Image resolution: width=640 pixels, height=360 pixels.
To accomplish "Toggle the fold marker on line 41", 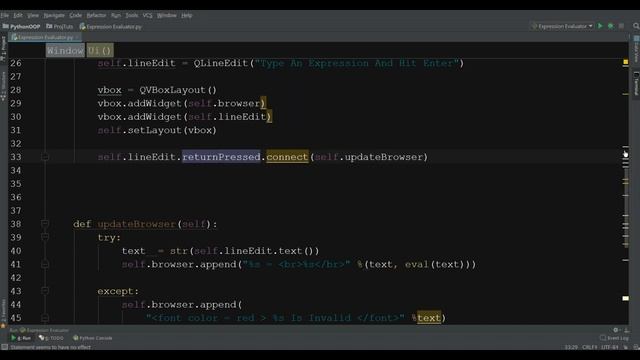I will coord(45,264).
